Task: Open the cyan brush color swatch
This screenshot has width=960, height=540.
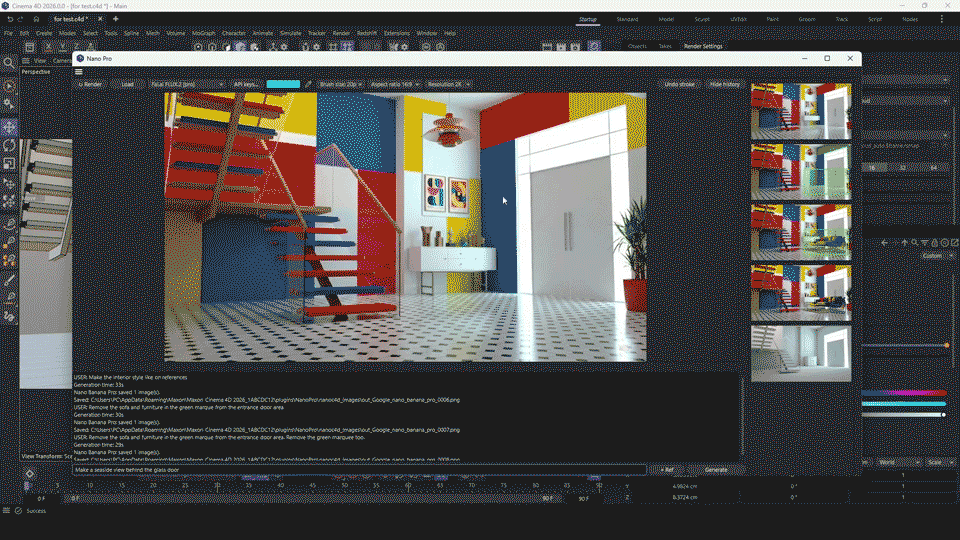Action: [283, 84]
